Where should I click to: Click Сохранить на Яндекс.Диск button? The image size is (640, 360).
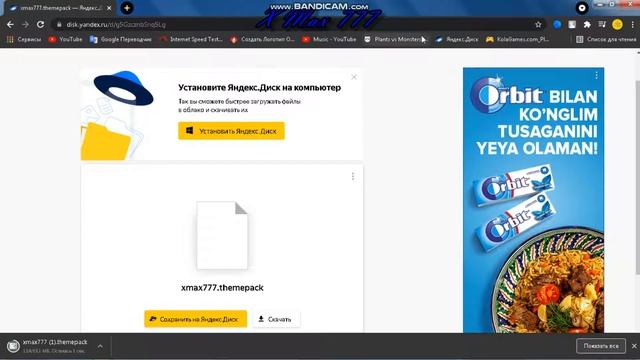(196, 319)
